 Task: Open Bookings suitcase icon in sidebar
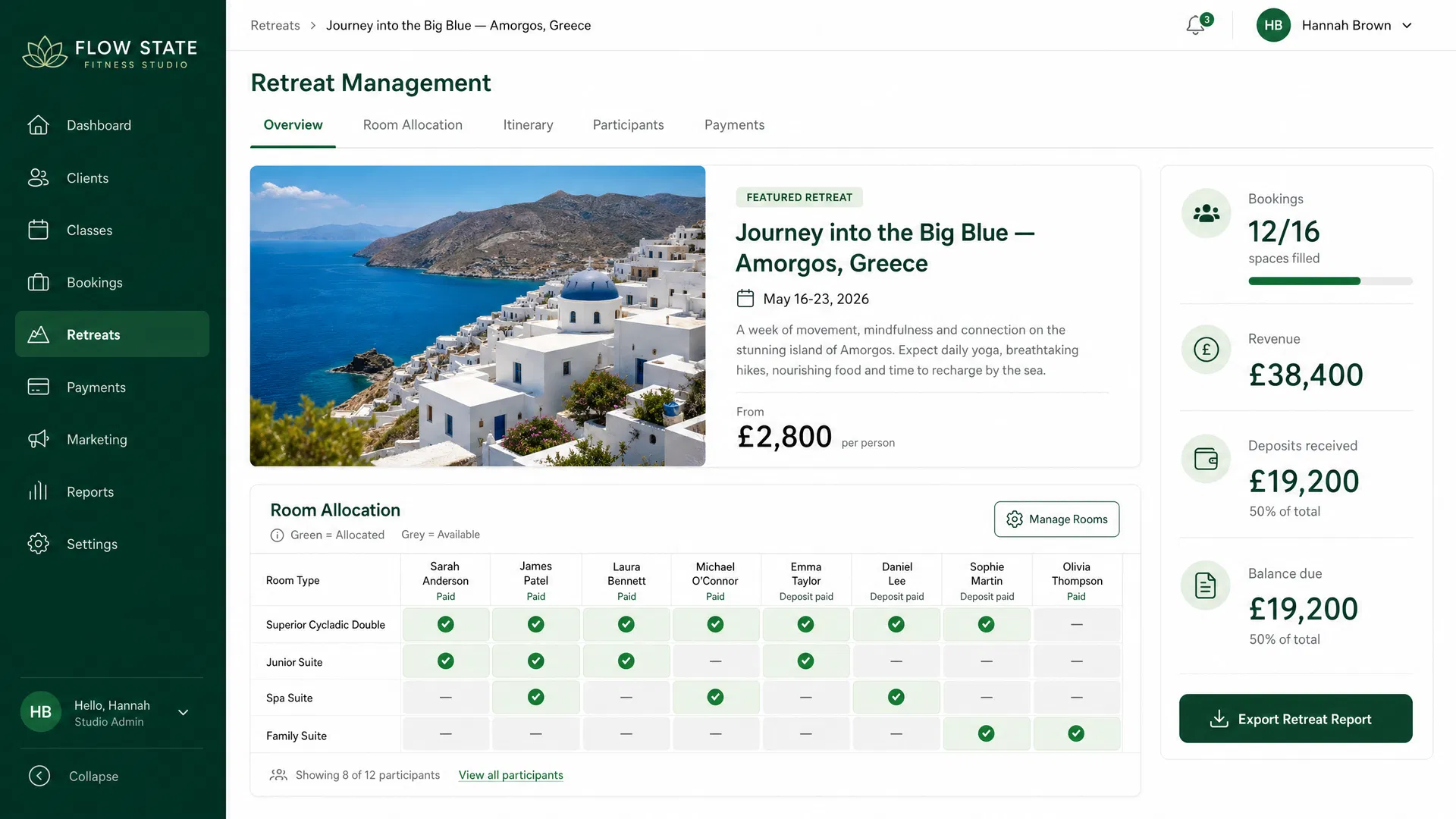[x=38, y=282]
